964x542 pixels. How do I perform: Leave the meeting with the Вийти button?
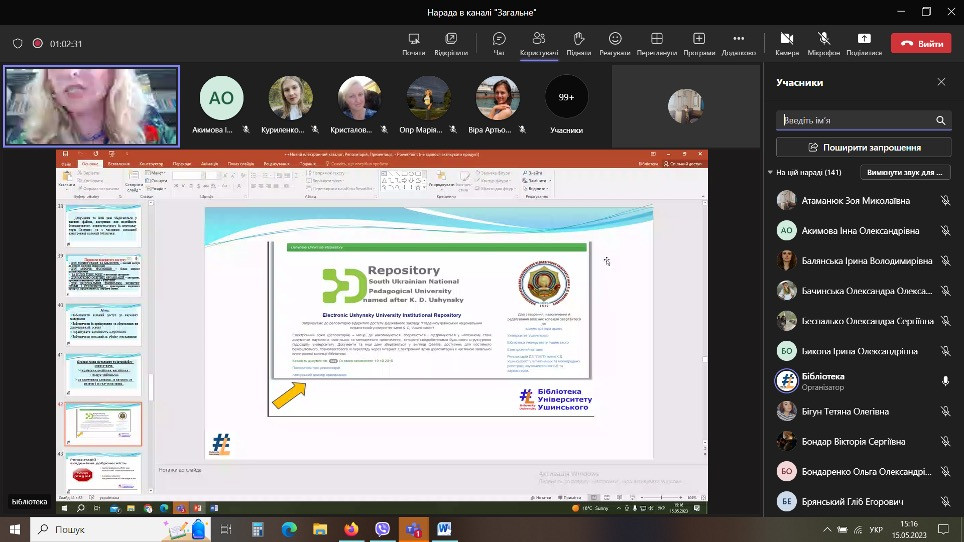[921, 44]
